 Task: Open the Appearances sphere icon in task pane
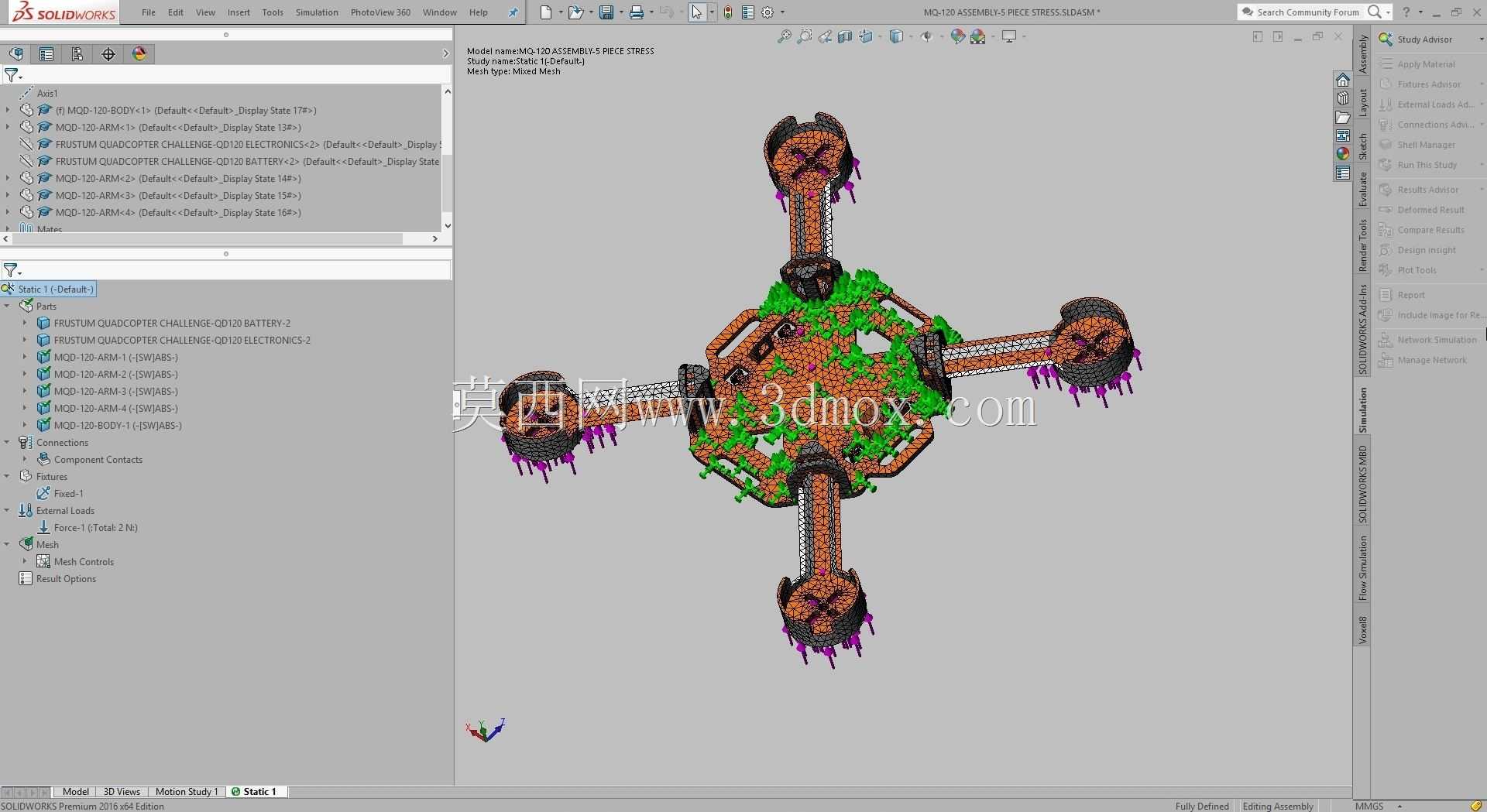click(x=1343, y=153)
